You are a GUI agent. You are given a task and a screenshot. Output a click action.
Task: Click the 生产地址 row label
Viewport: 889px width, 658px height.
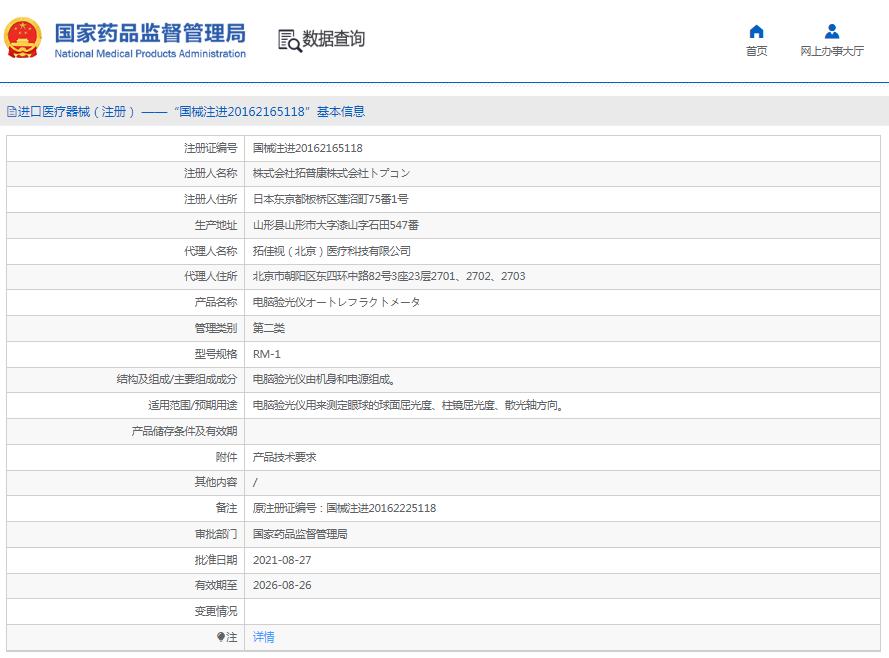(x=216, y=225)
